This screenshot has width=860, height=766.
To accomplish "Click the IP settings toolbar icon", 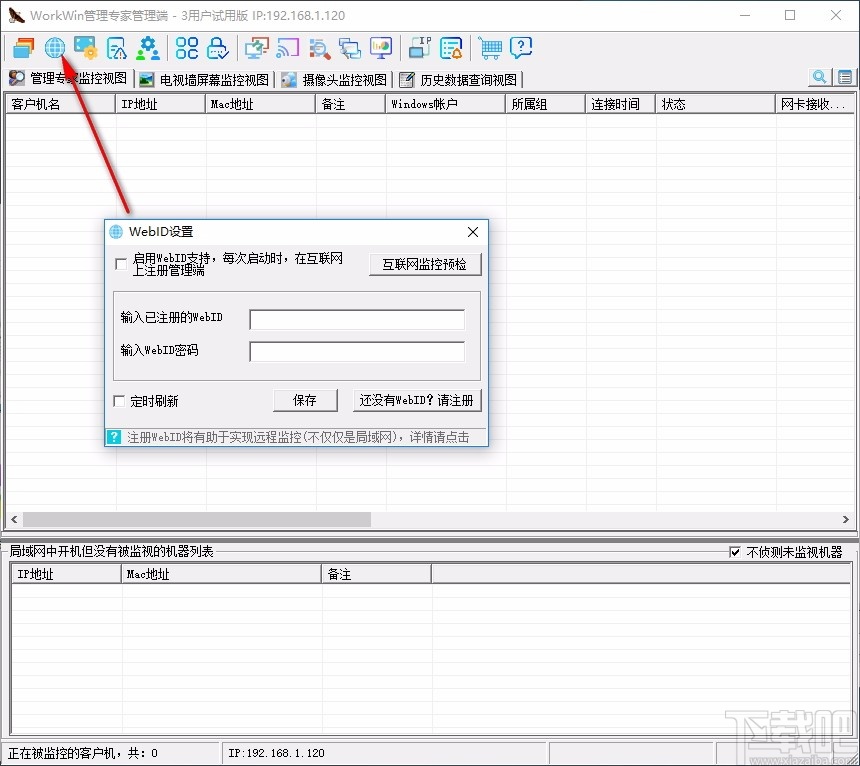I will pyautogui.click(x=418, y=46).
